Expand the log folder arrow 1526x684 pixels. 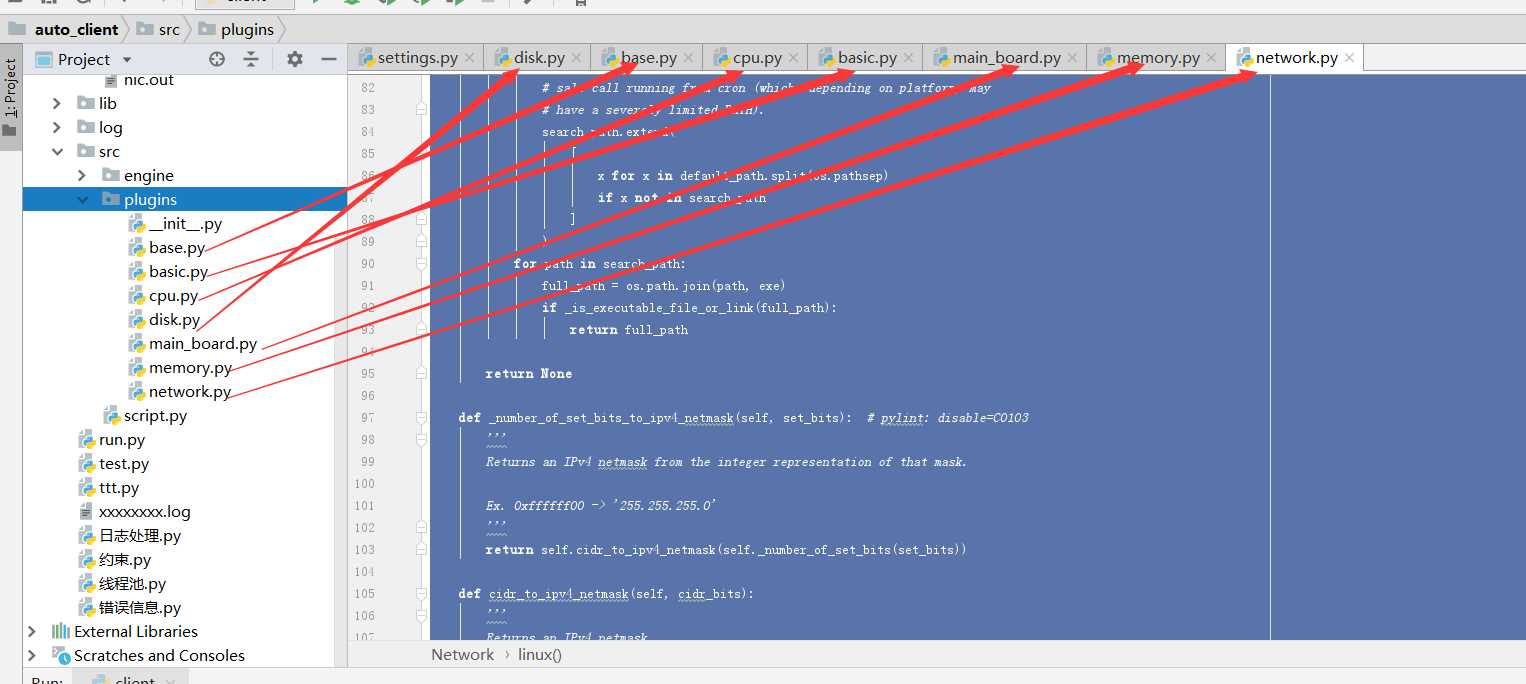[57, 127]
